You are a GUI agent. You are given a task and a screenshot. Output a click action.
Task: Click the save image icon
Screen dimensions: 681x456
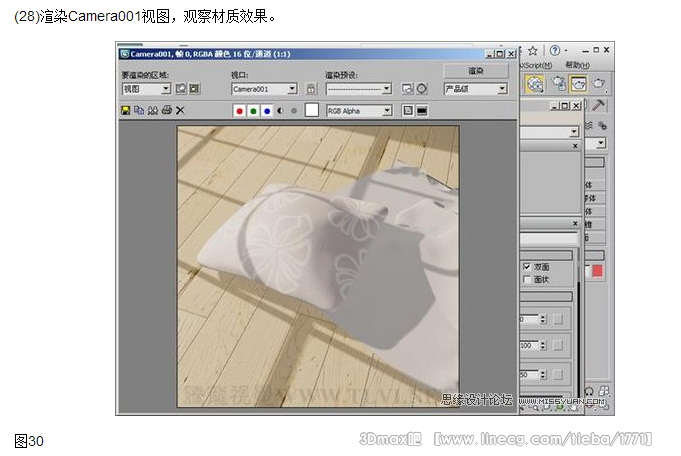pyautogui.click(x=126, y=110)
